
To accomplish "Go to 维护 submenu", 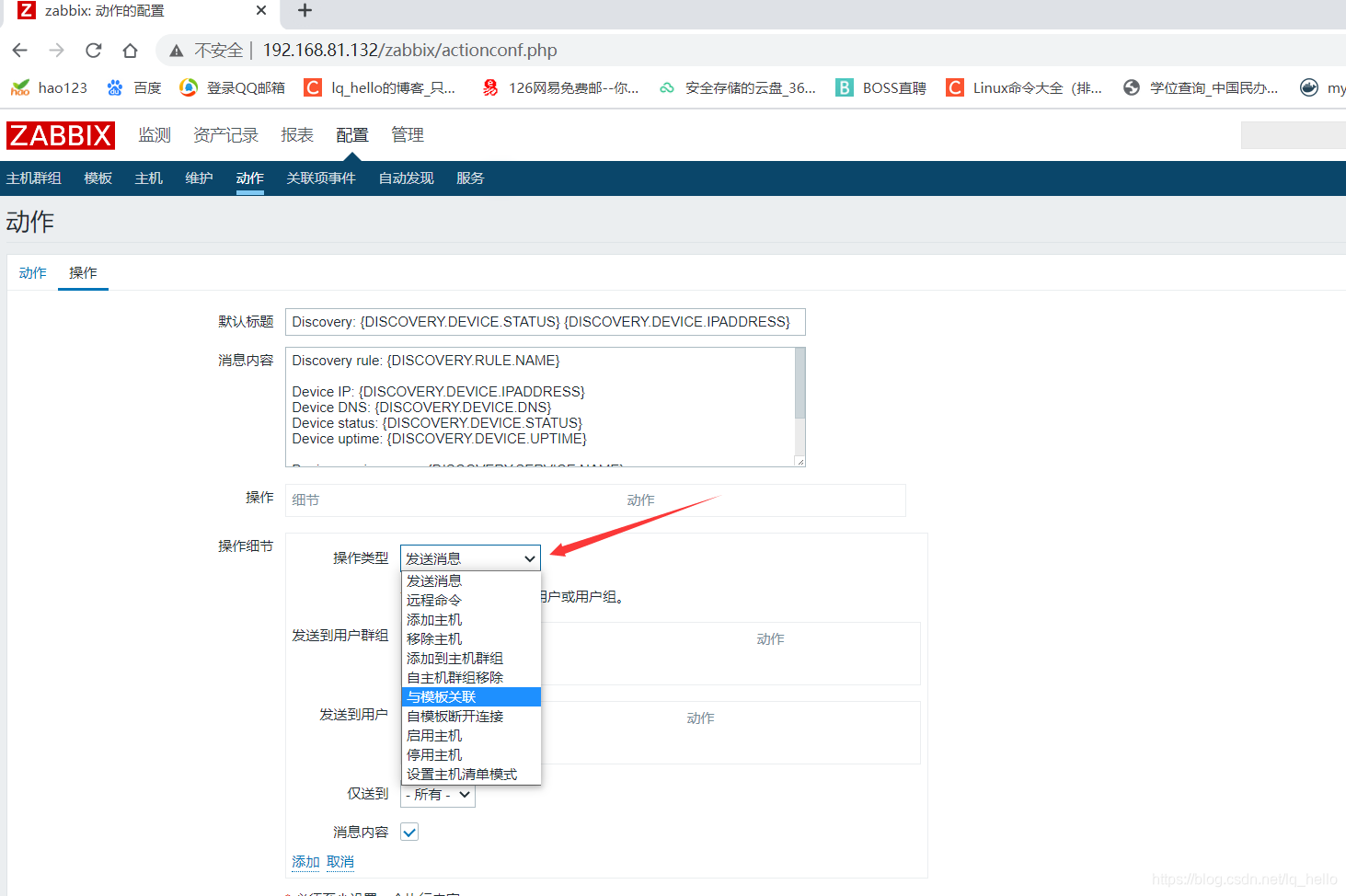I will [x=199, y=178].
